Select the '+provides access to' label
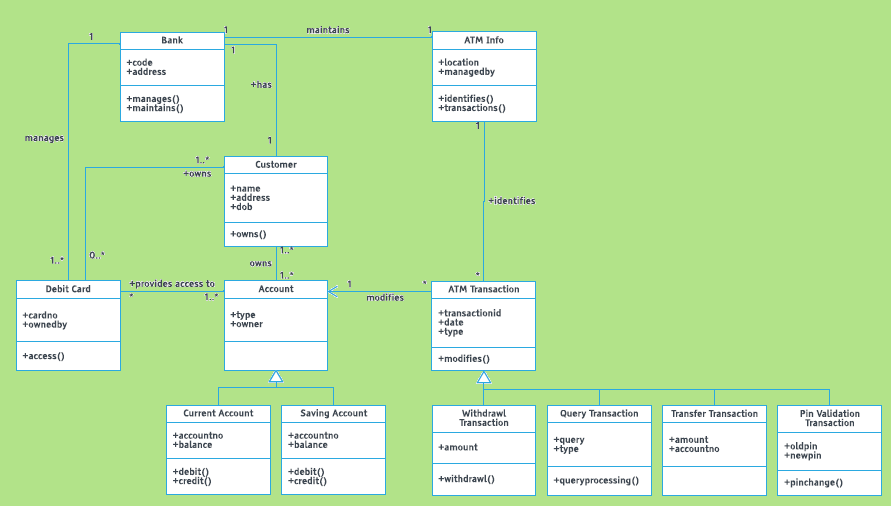 pyautogui.click(x=172, y=284)
